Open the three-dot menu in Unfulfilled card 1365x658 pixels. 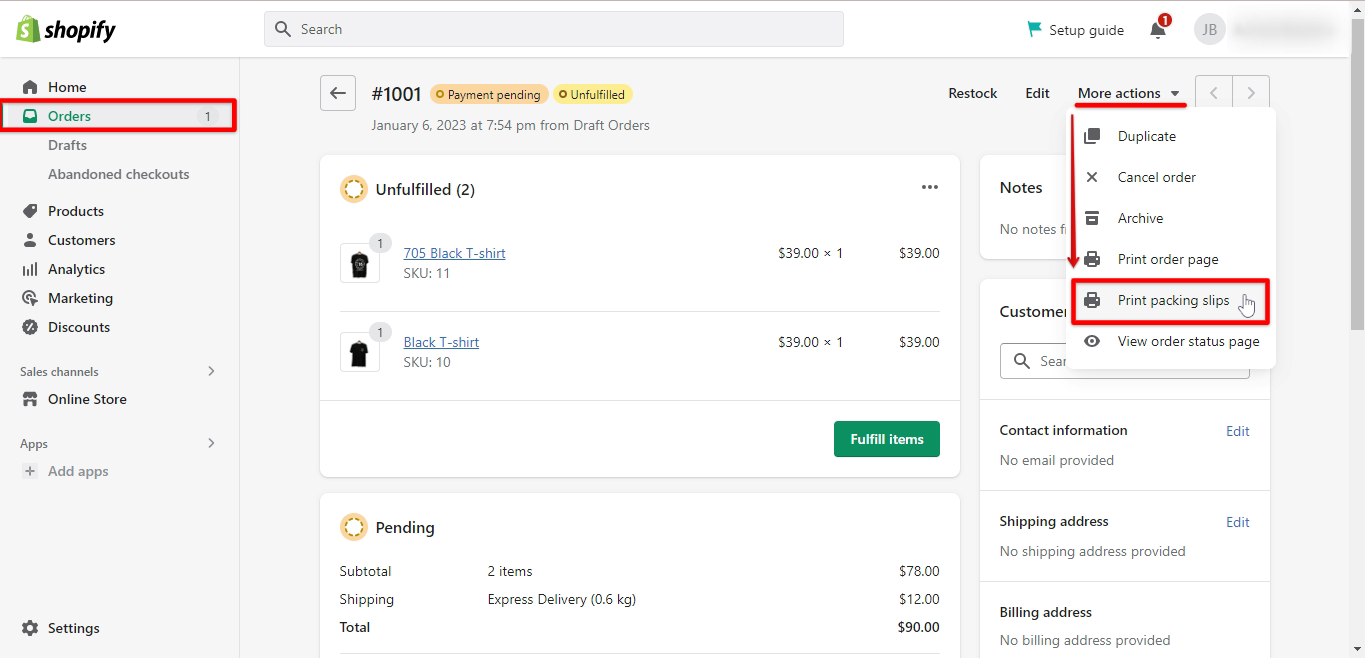[929, 187]
